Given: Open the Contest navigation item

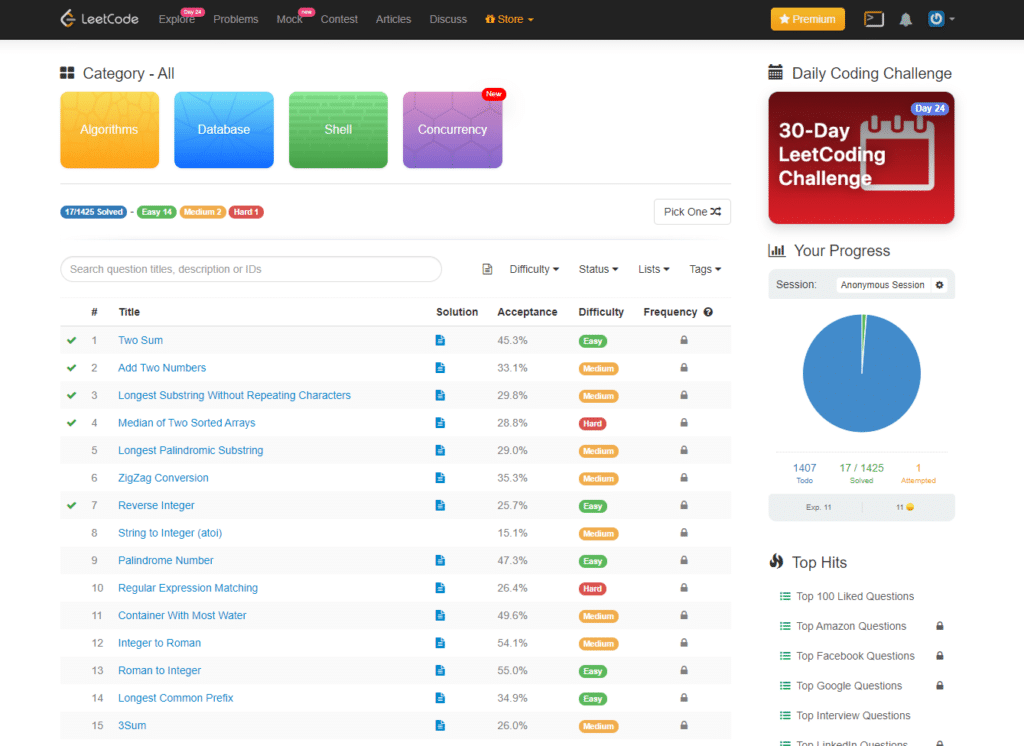Looking at the screenshot, I should (x=339, y=19).
